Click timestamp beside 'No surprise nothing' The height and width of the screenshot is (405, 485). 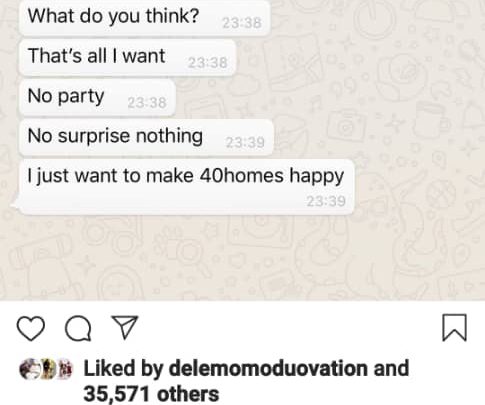(245, 143)
